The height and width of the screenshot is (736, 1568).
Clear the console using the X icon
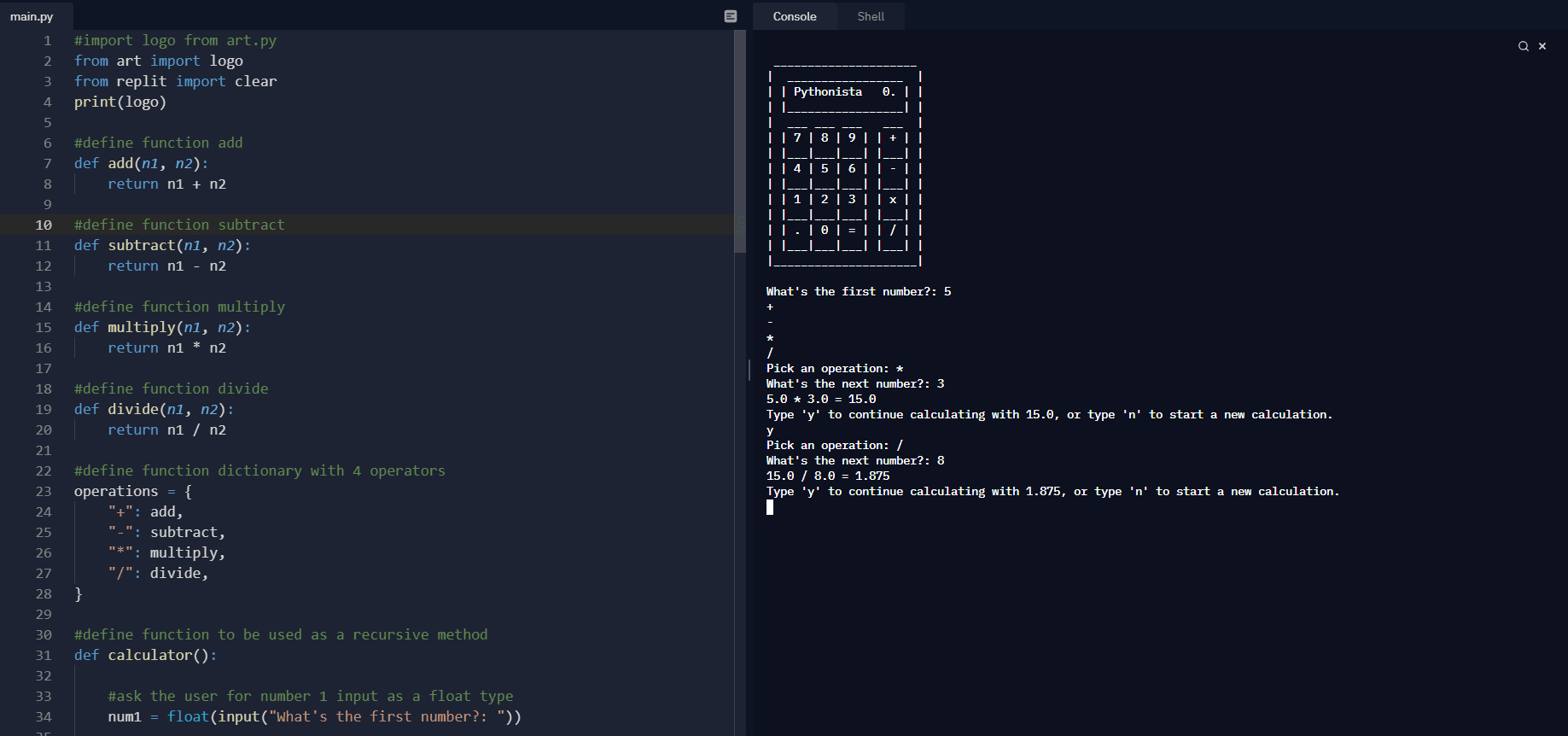coord(1542,46)
